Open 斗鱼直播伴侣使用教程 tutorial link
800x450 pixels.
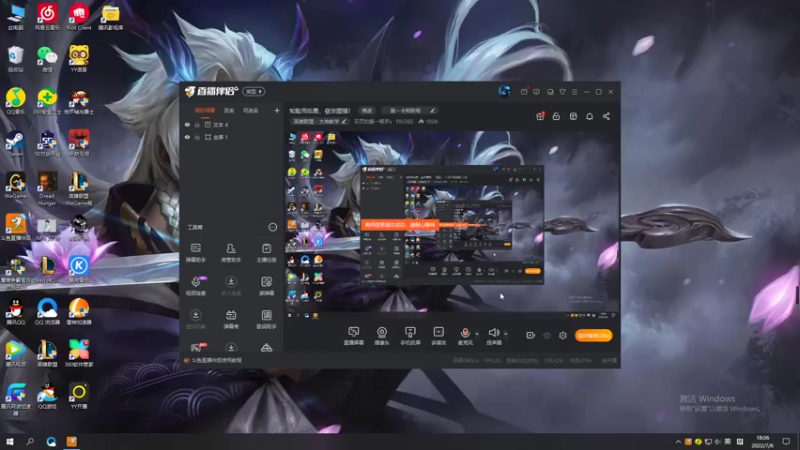click(x=216, y=360)
